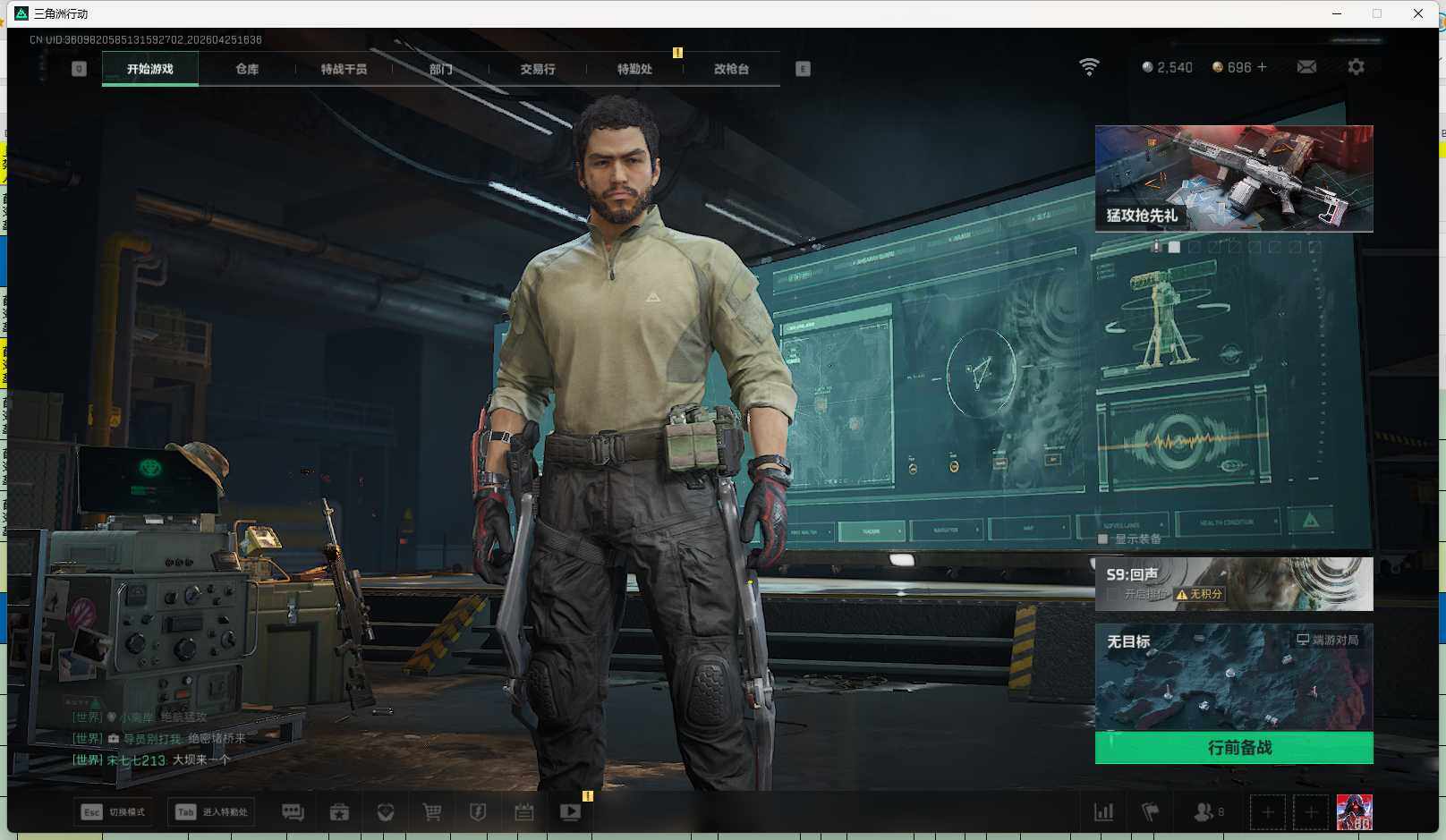
Task: Click the lightning shield icon
Action: tap(478, 812)
